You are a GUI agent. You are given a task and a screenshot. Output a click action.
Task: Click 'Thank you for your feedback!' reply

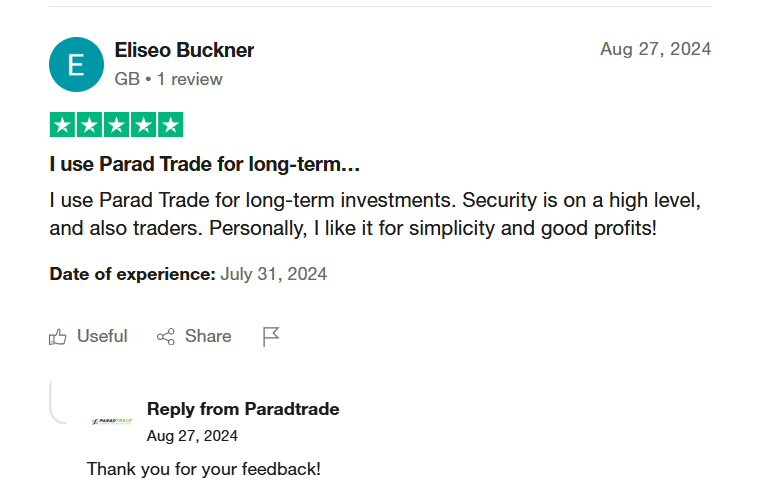204,469
